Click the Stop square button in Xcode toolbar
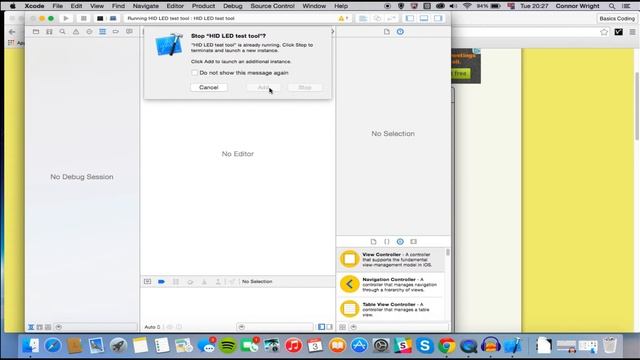This screenshot has width=640, height=360. tap(83, 18)
